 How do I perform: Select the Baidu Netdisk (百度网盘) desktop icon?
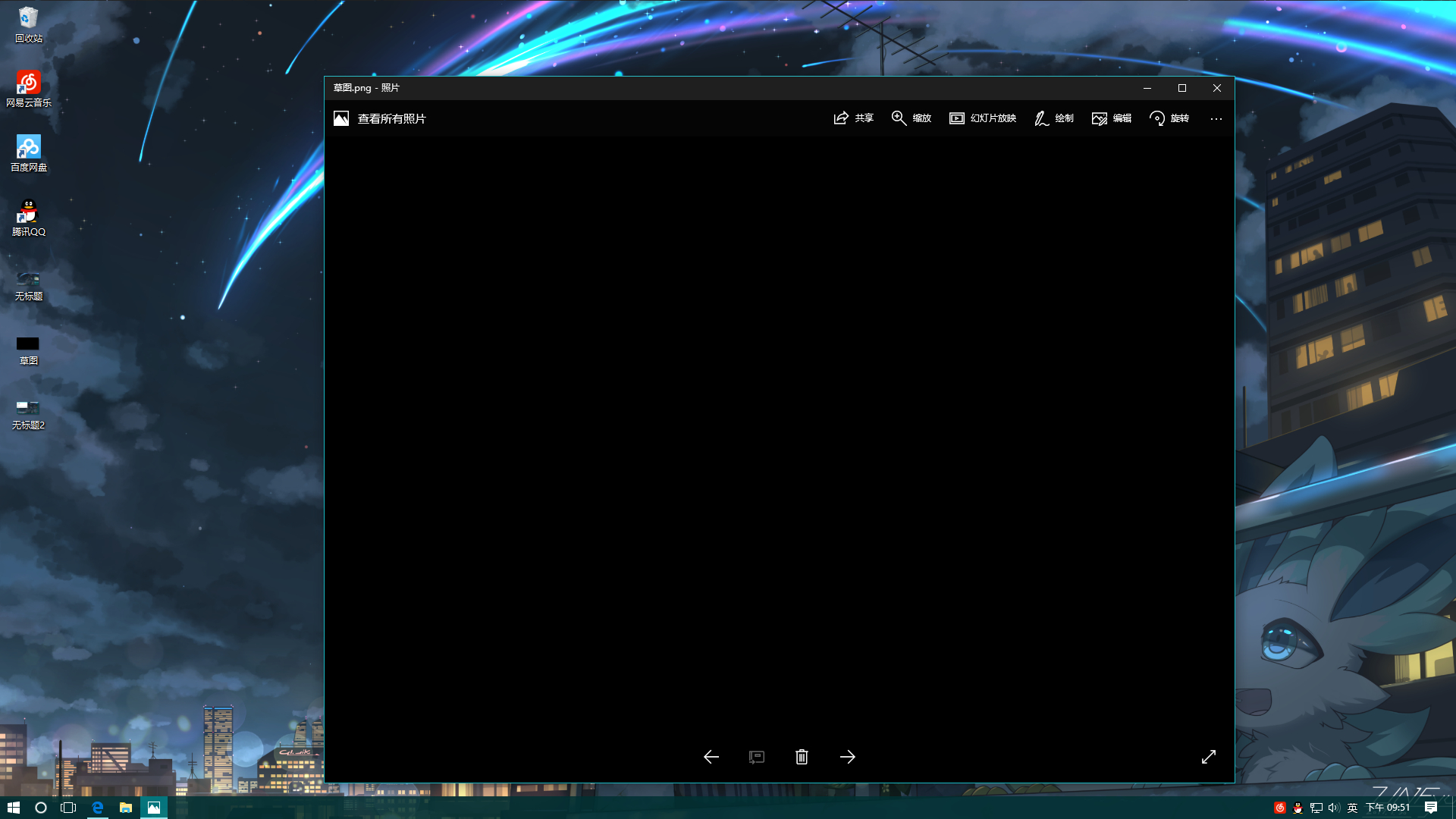point(29,153)
